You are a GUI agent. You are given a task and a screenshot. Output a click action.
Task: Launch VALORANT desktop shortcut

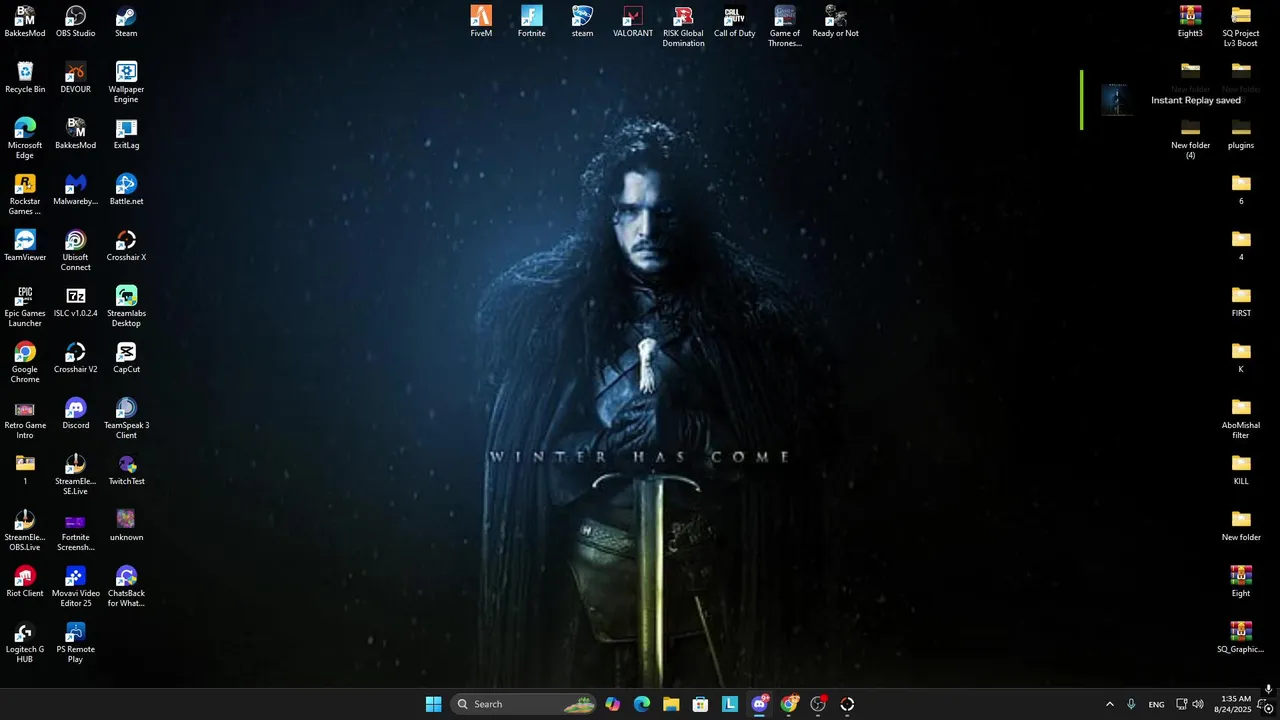click(x=632, y=22)
